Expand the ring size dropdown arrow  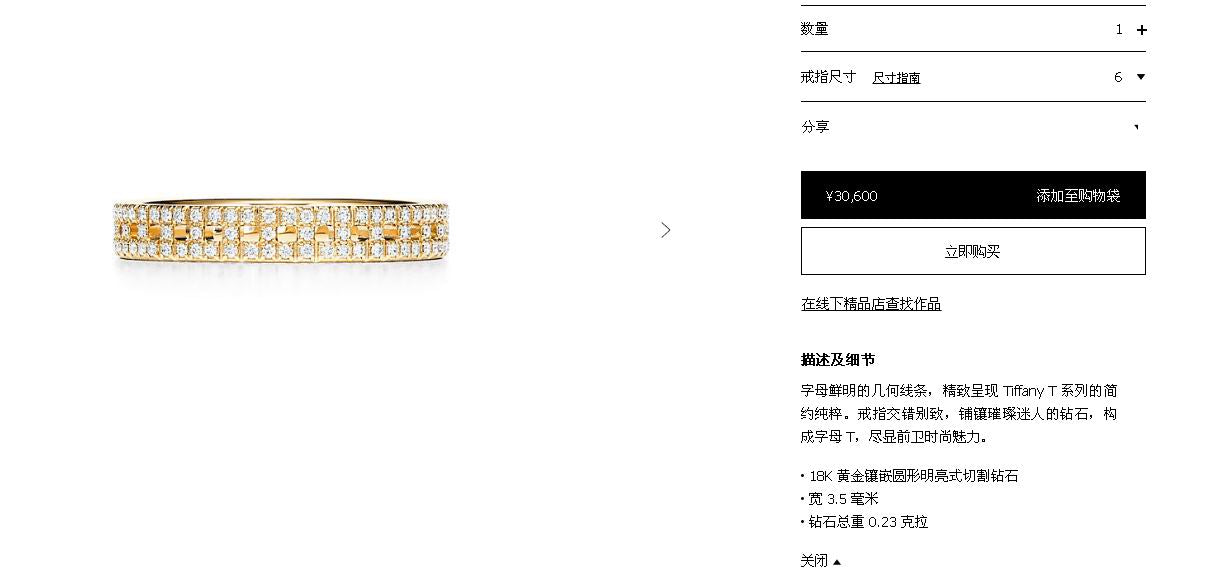1141,77
